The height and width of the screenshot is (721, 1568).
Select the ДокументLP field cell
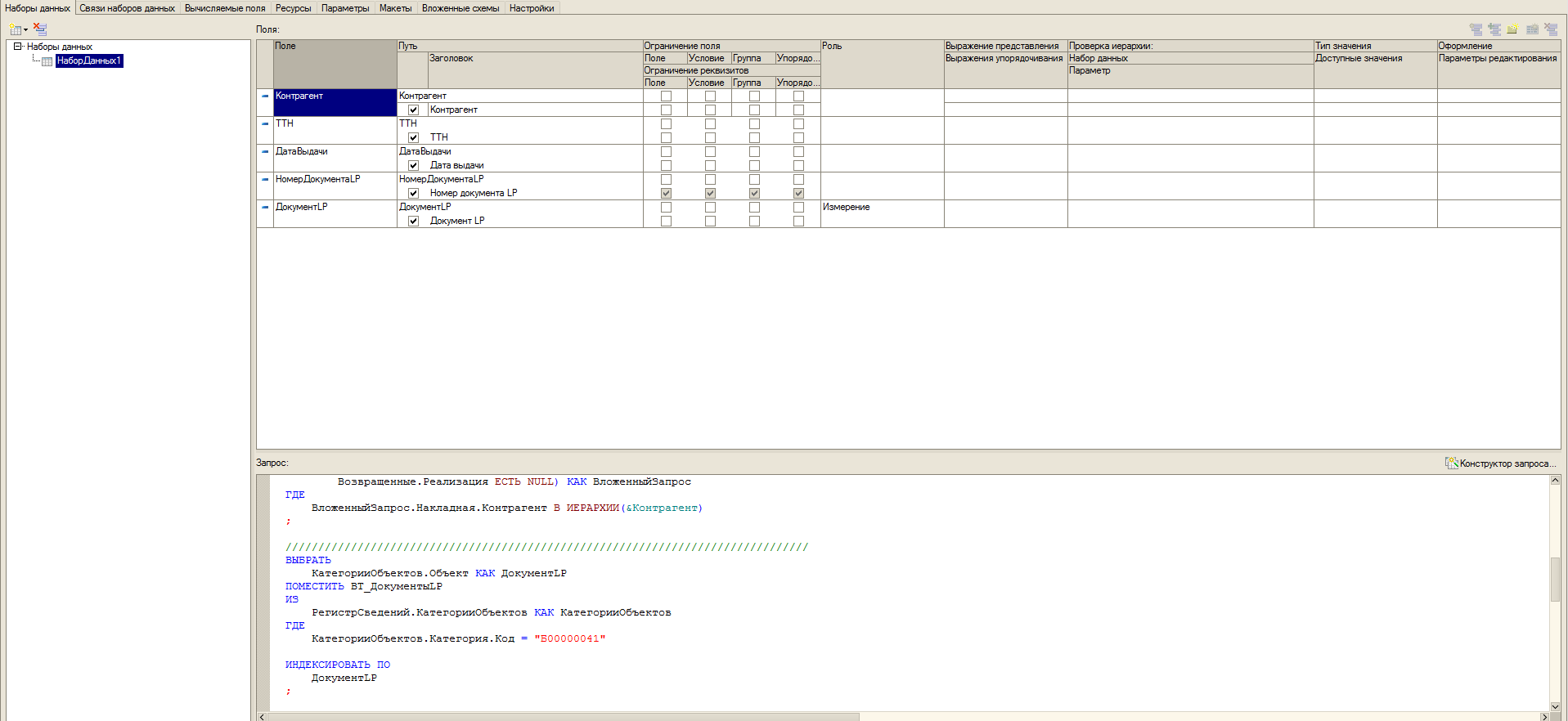[335, 213]
